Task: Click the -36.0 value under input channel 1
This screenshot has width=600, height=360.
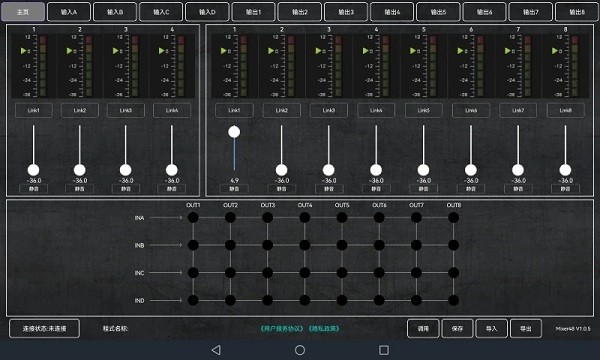Action: [34, 180]
